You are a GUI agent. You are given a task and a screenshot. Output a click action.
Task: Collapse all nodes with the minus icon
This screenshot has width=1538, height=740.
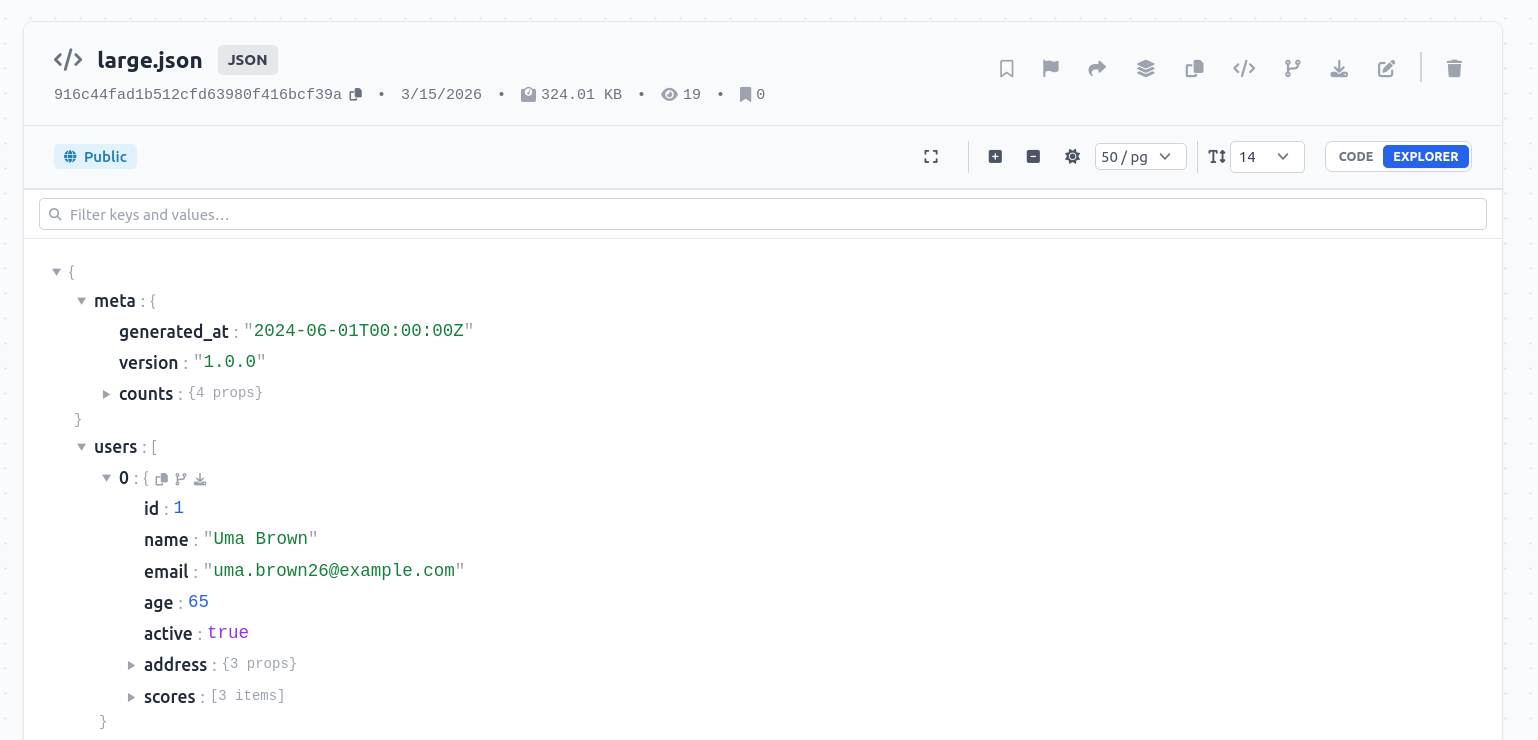click(x=1033, y=156)
